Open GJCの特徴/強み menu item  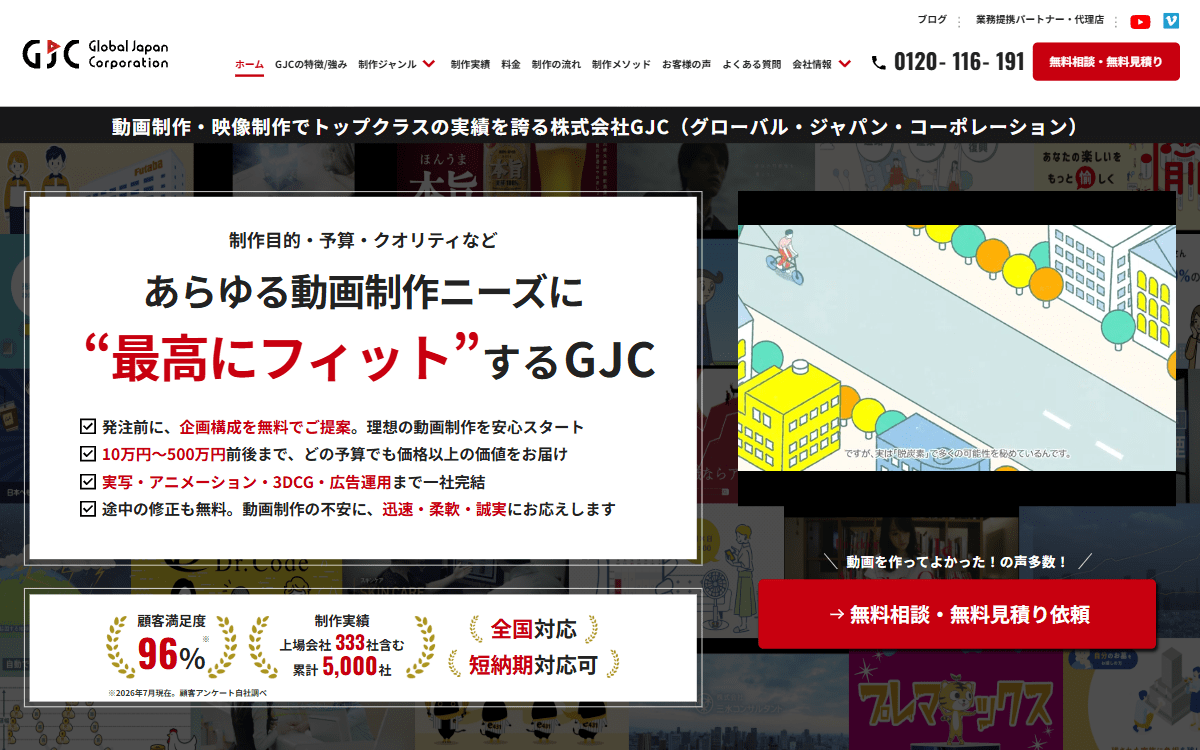311,64
